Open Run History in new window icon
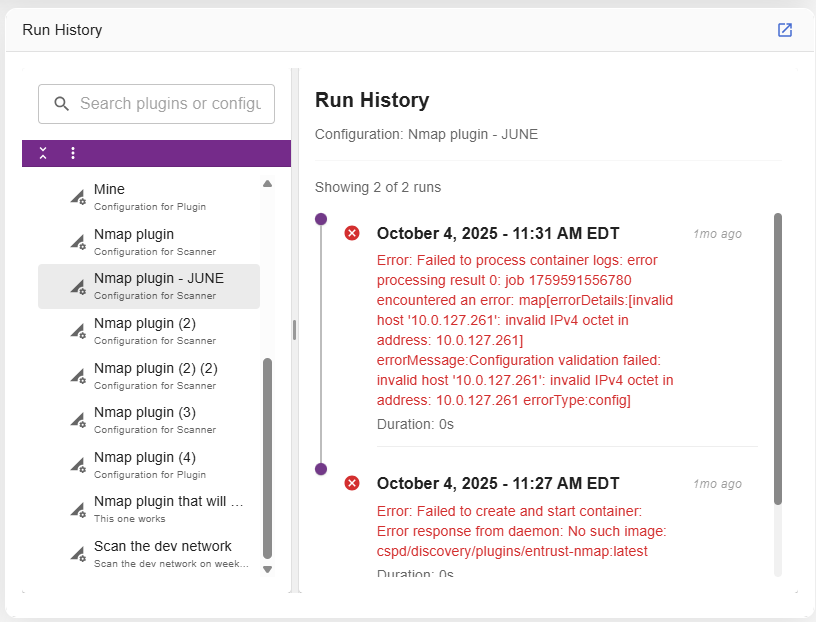 [785, 30]
